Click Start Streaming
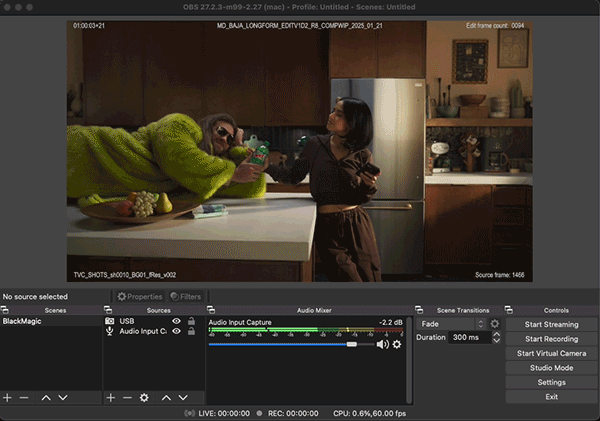The image size is (600, 421). click(551, 325)
